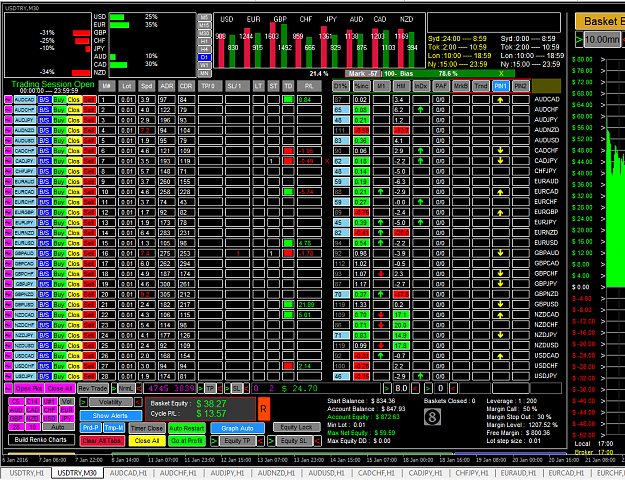This screenshot has width=625, height=480.
Task: Toggle the Equity Lock button
Action: 297,427
